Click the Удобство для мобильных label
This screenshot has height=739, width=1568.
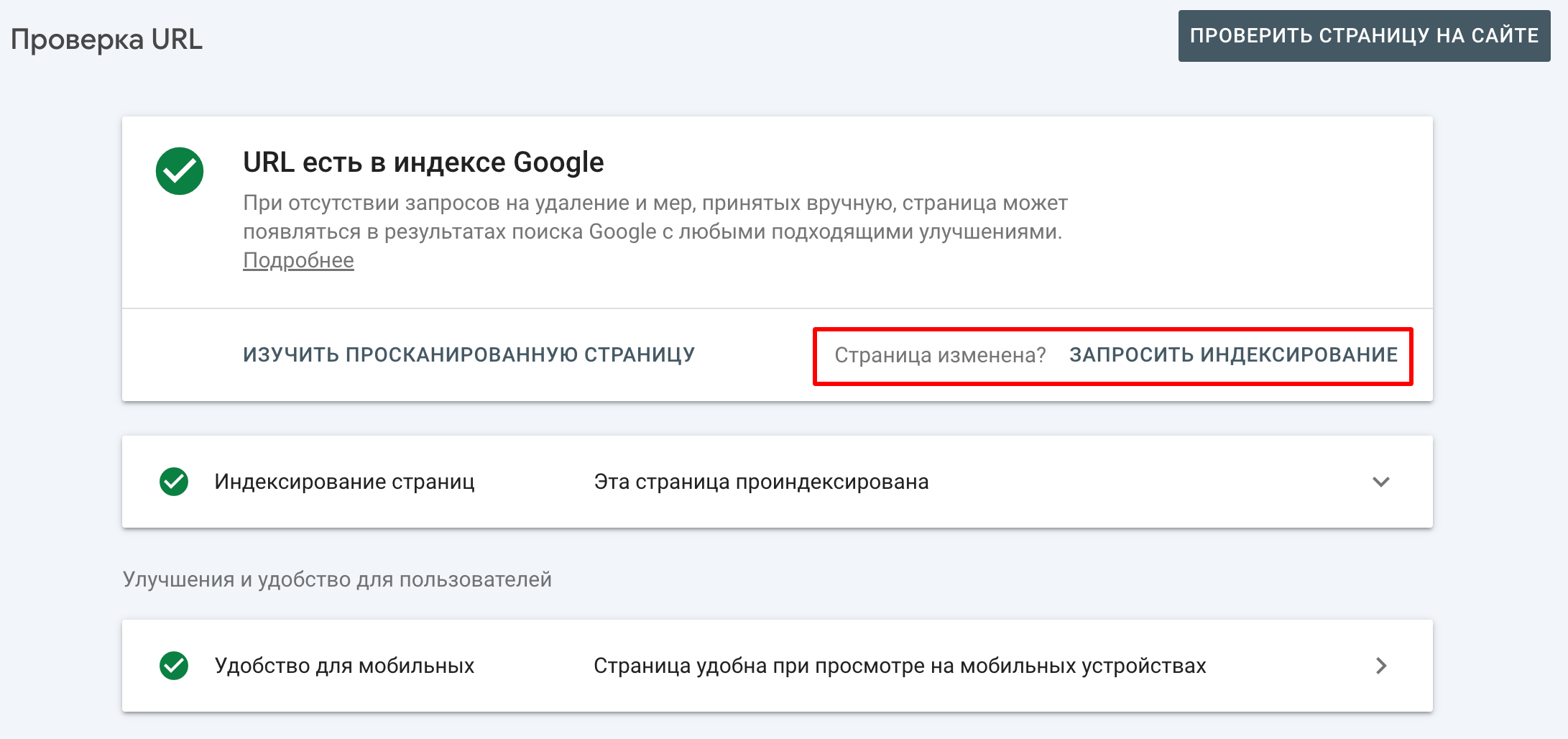coord(344,666)
